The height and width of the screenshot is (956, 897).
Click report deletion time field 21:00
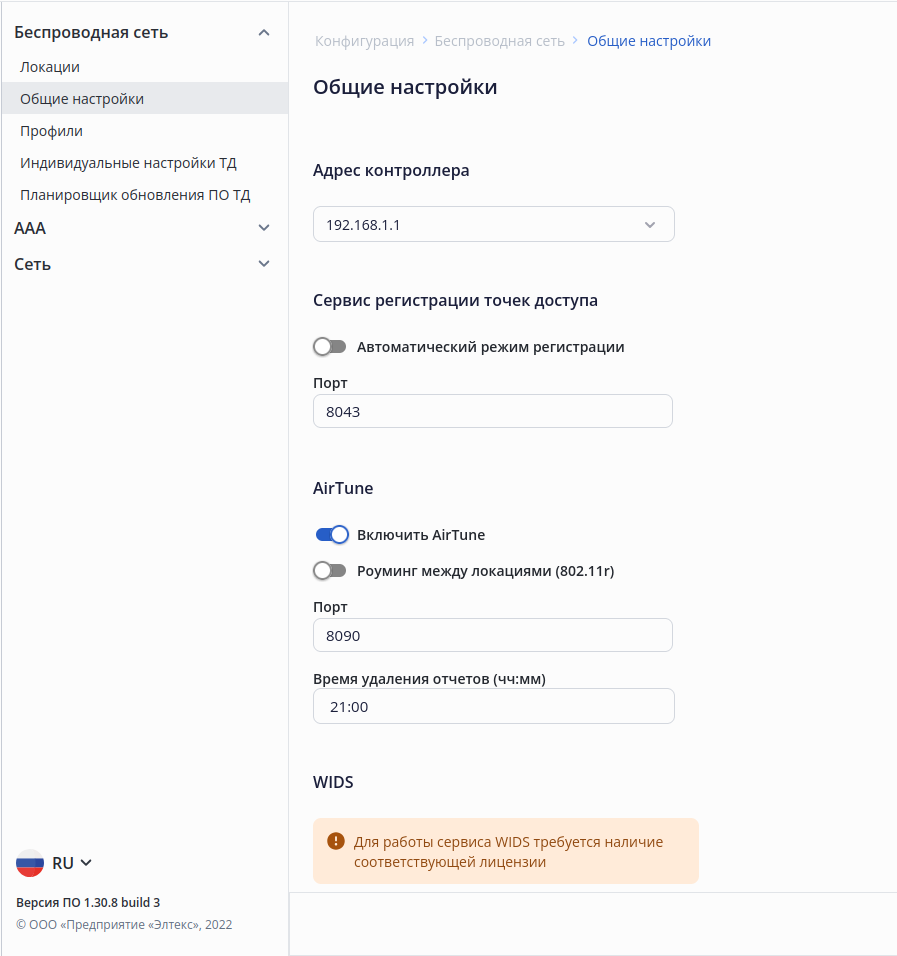click(x=494, y=706)
